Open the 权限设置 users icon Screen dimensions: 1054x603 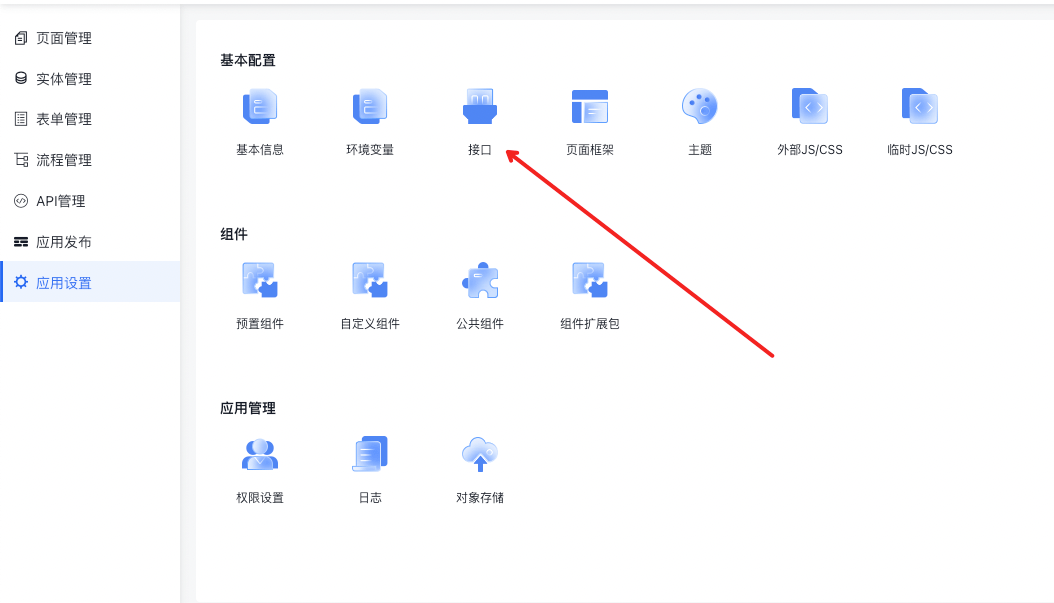260,455
